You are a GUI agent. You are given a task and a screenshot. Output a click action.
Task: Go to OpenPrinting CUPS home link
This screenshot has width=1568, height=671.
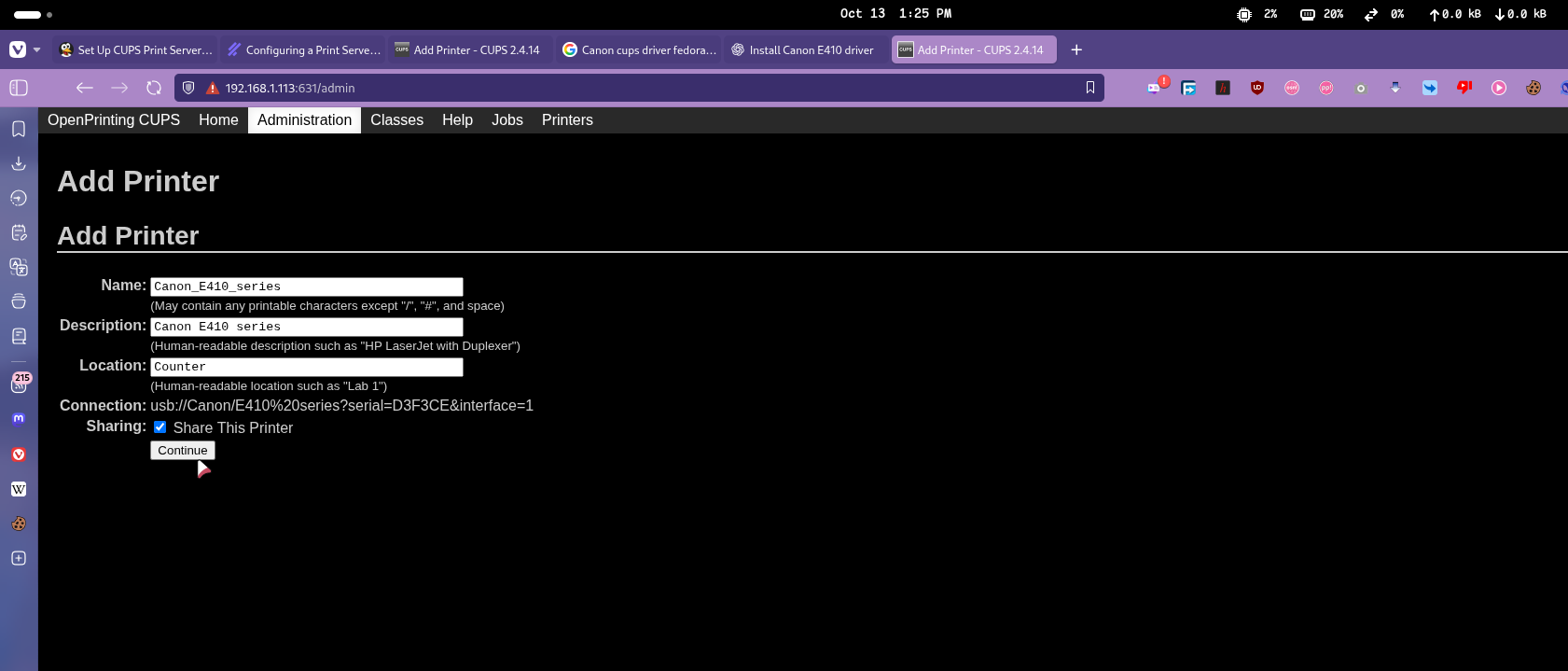pyautogui.click(x=114, y=119)
